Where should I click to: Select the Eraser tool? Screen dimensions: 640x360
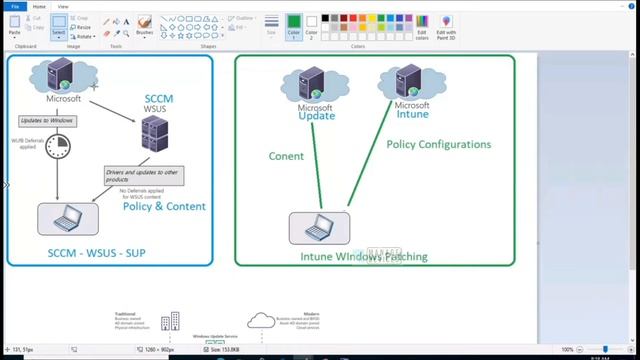(x=107, y=33)
